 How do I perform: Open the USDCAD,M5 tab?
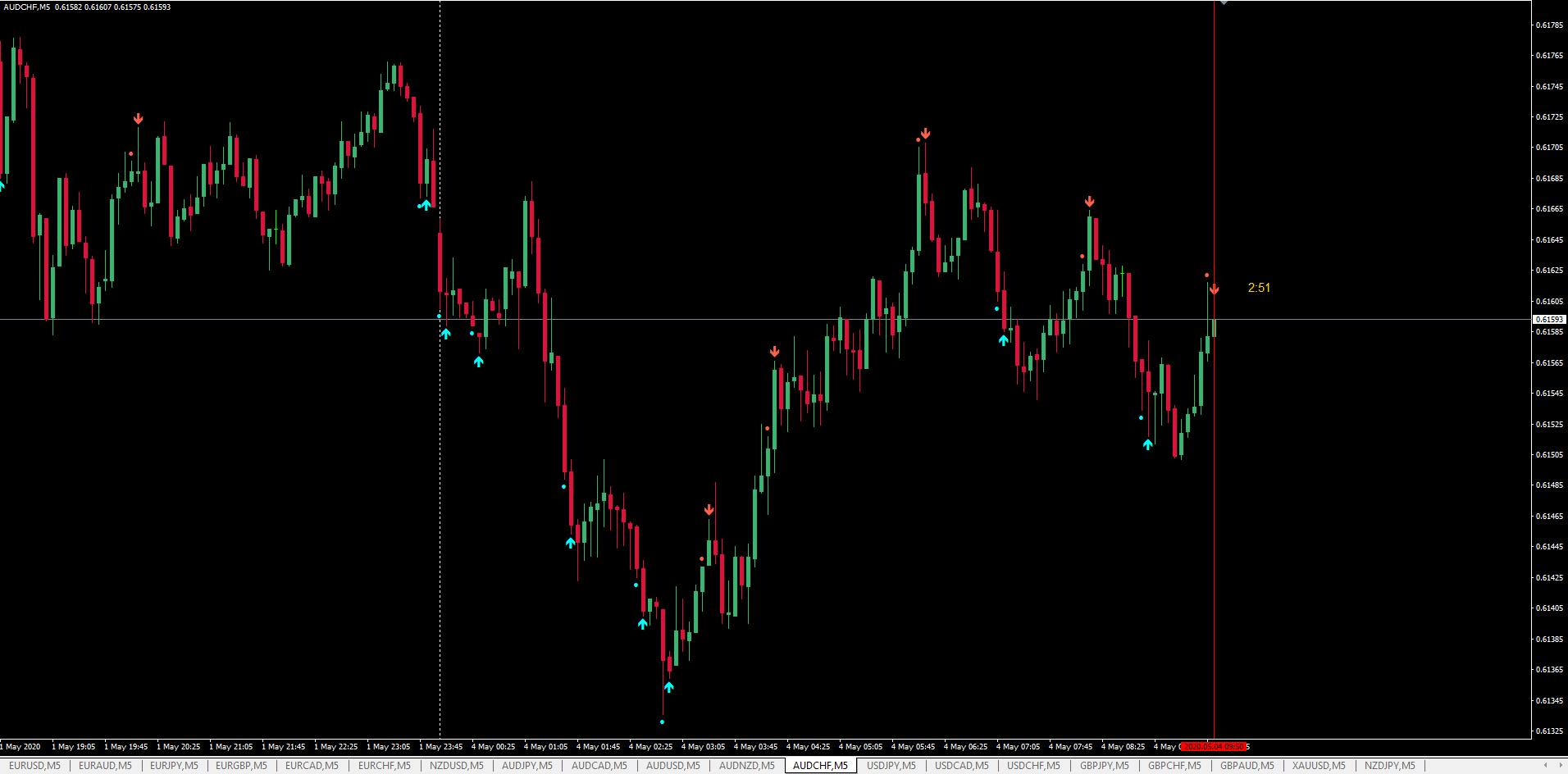click(x=961, y=766)
